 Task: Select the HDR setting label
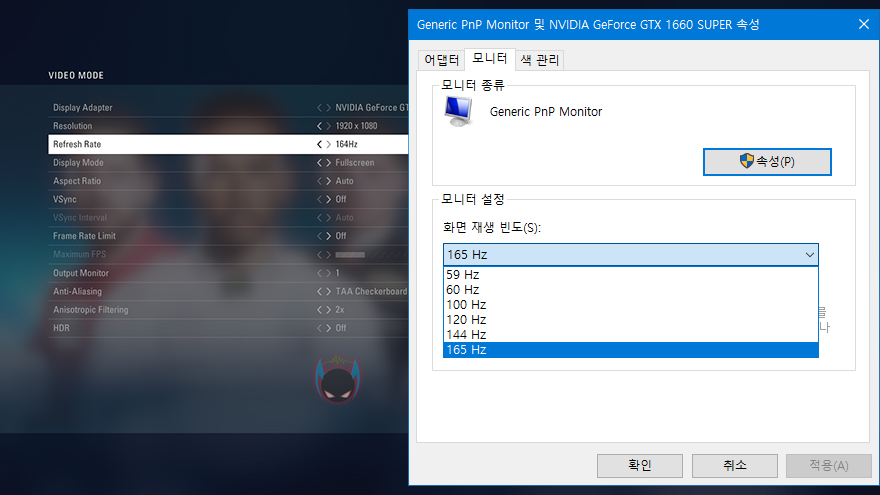tap(61, 328)
